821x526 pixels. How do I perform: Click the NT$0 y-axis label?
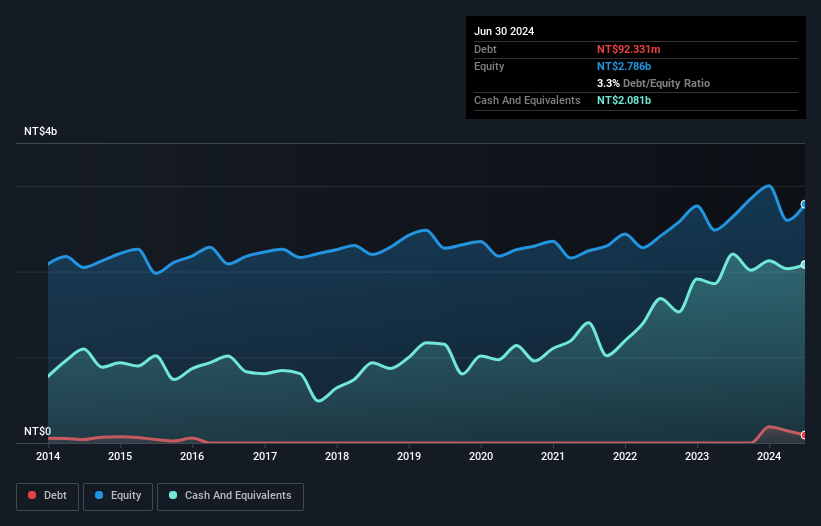point(38,431)
